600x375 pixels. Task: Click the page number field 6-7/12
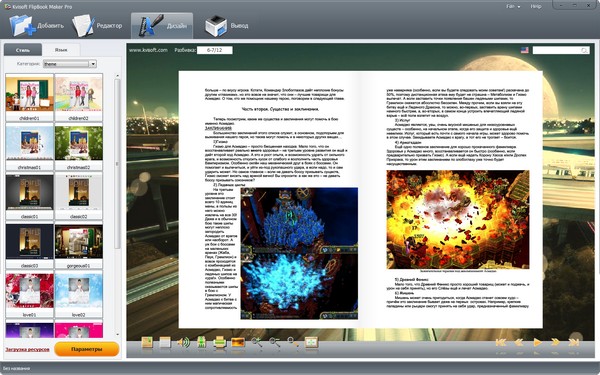click(215, 50)
